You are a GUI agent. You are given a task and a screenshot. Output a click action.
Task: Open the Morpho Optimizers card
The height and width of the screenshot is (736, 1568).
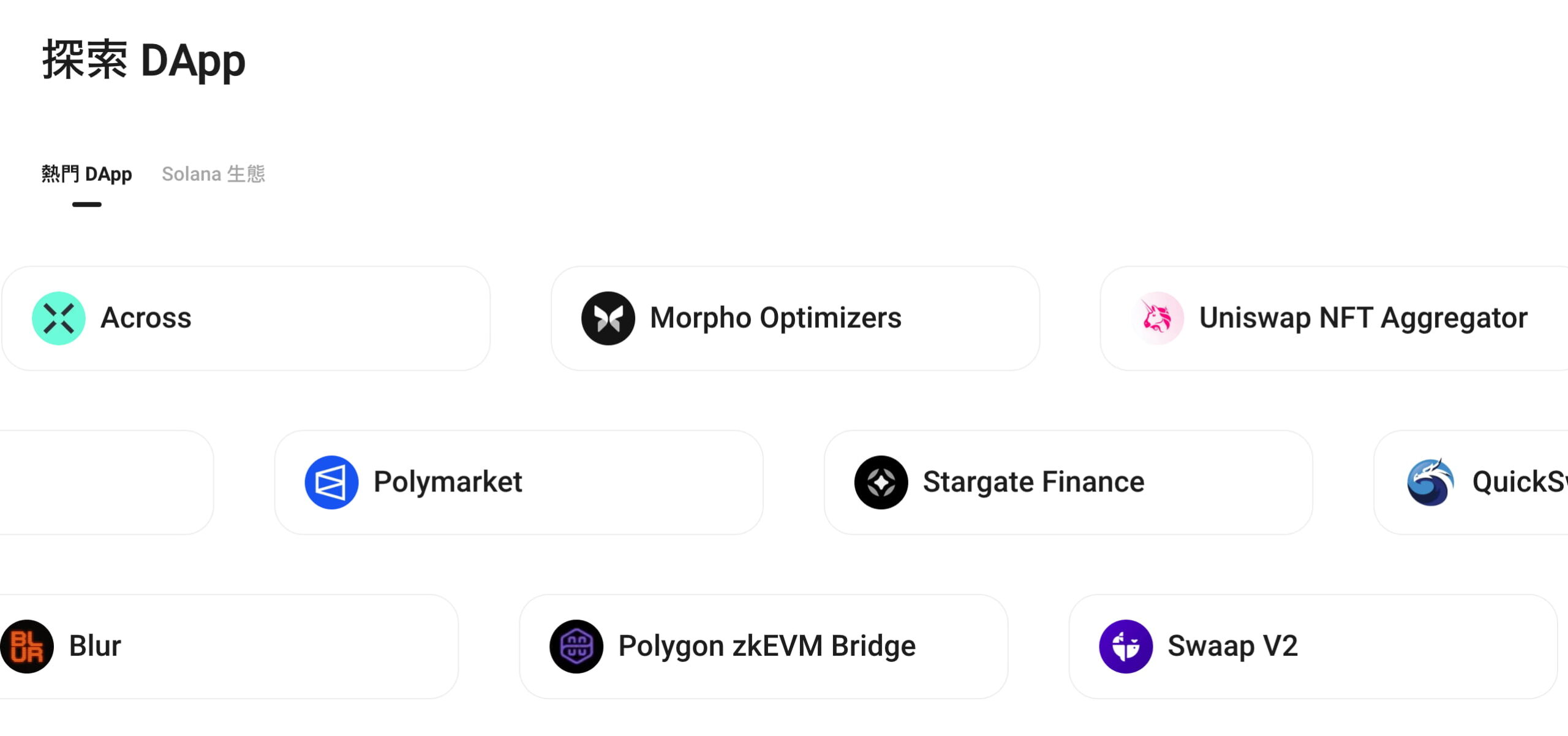click(x=795, y=318)
